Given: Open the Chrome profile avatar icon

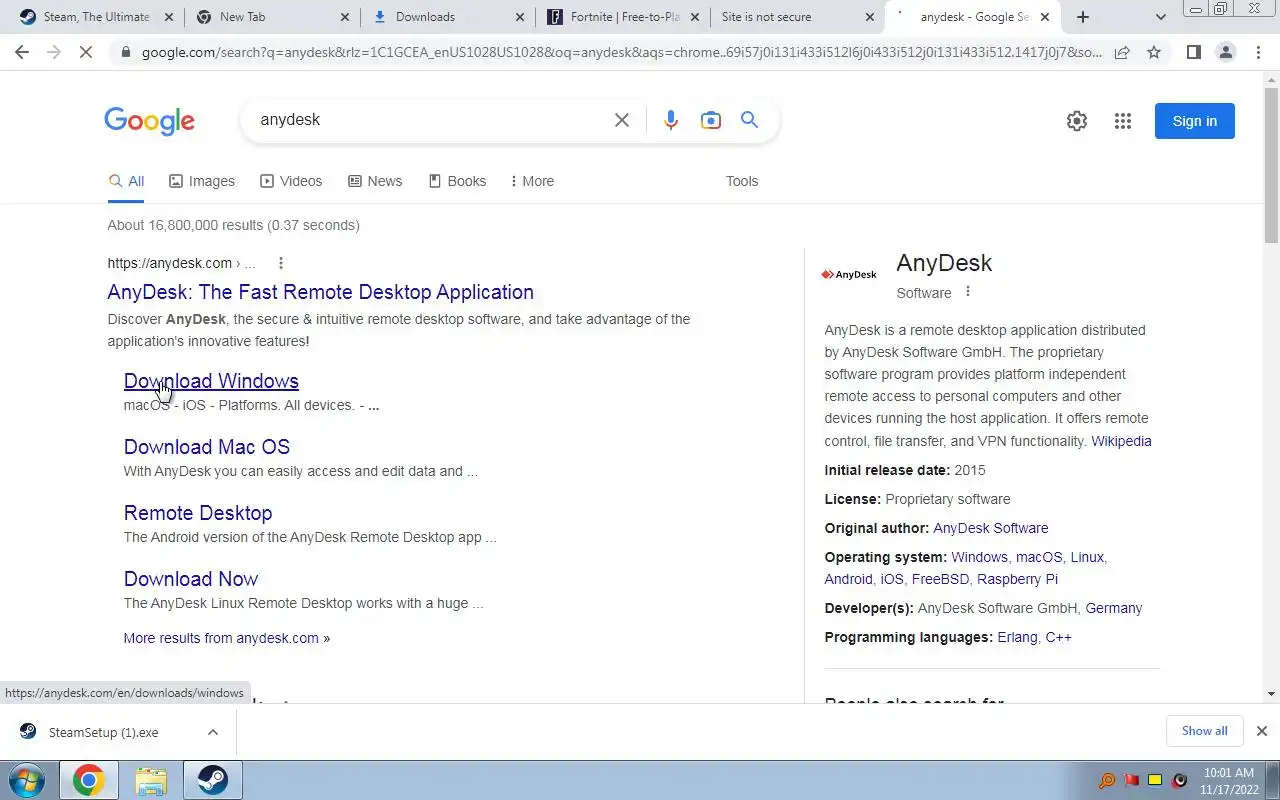Looking at the screenshot, I should coord(1225,52).
